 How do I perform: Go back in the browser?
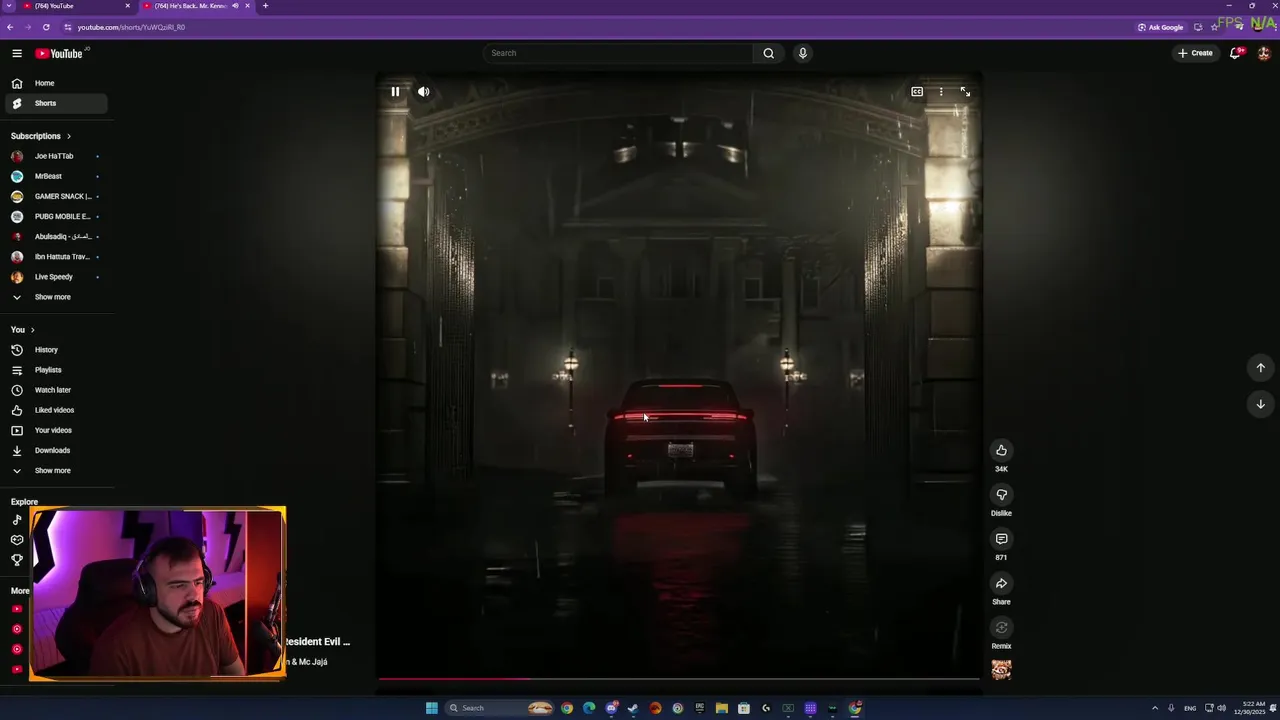point(10,27)
